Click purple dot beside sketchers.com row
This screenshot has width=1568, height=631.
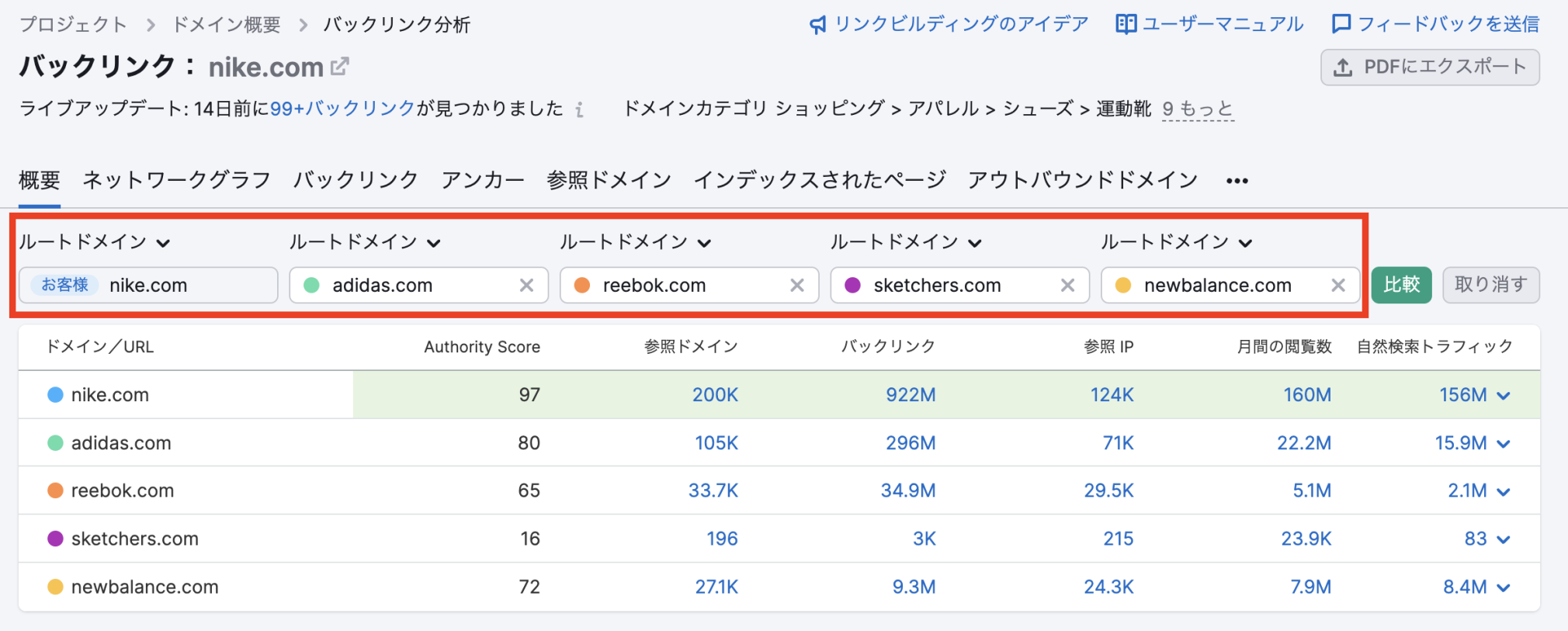(55, 539)
